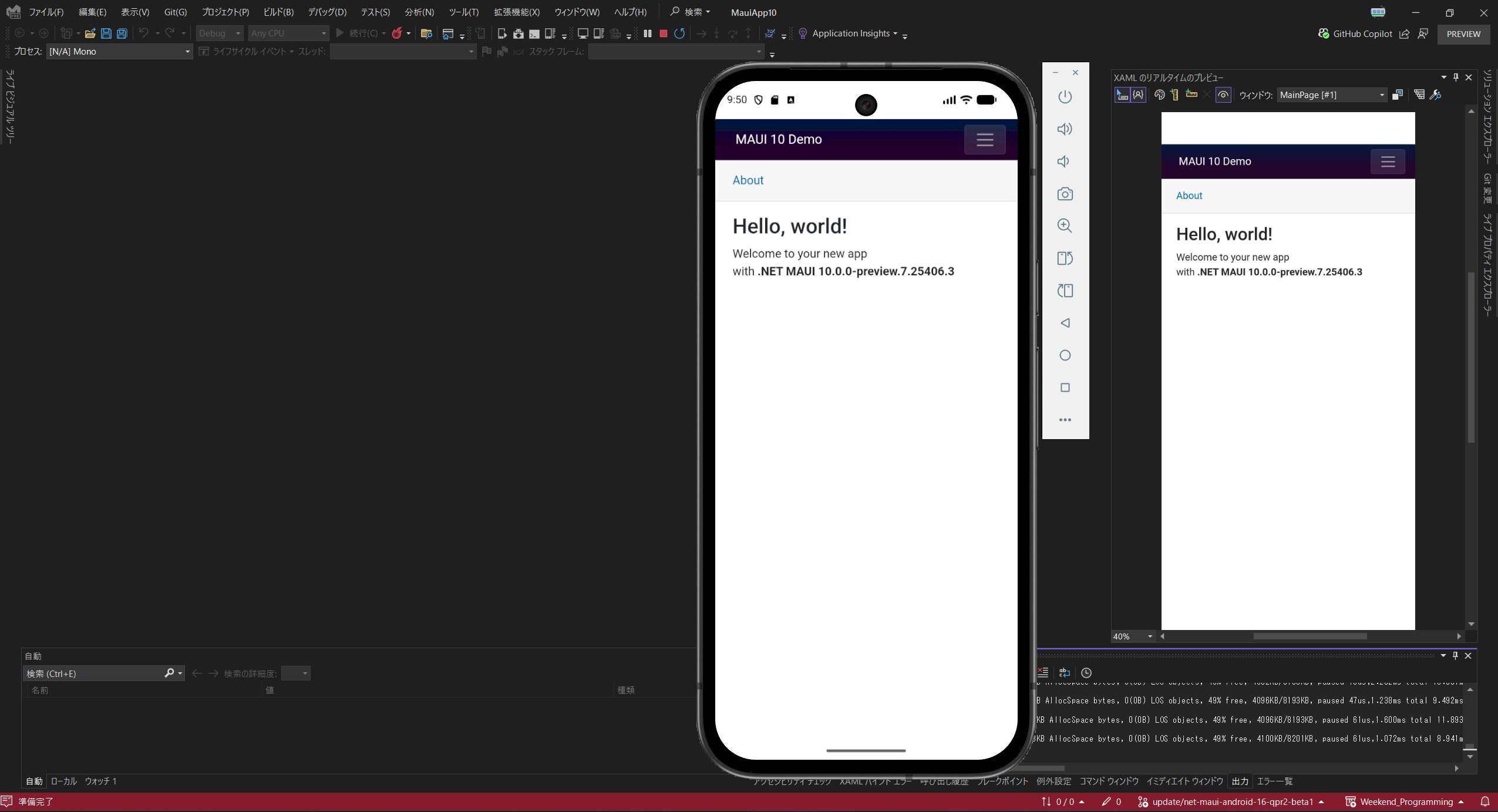1498x812 pixels.
Task: Switch to the ウォッチ 1 tab
Action: point(100,781)
